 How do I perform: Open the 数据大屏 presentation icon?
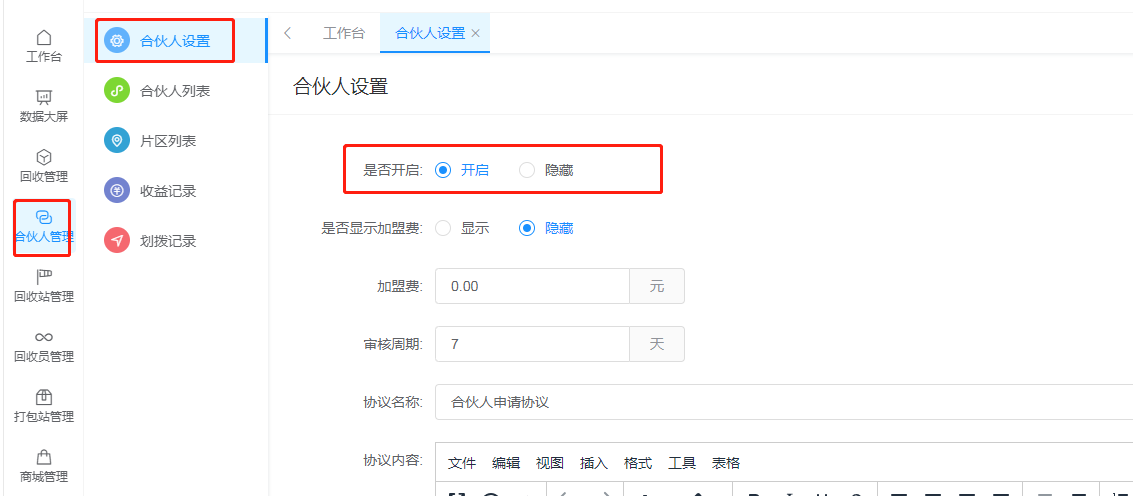pos(44,97)
